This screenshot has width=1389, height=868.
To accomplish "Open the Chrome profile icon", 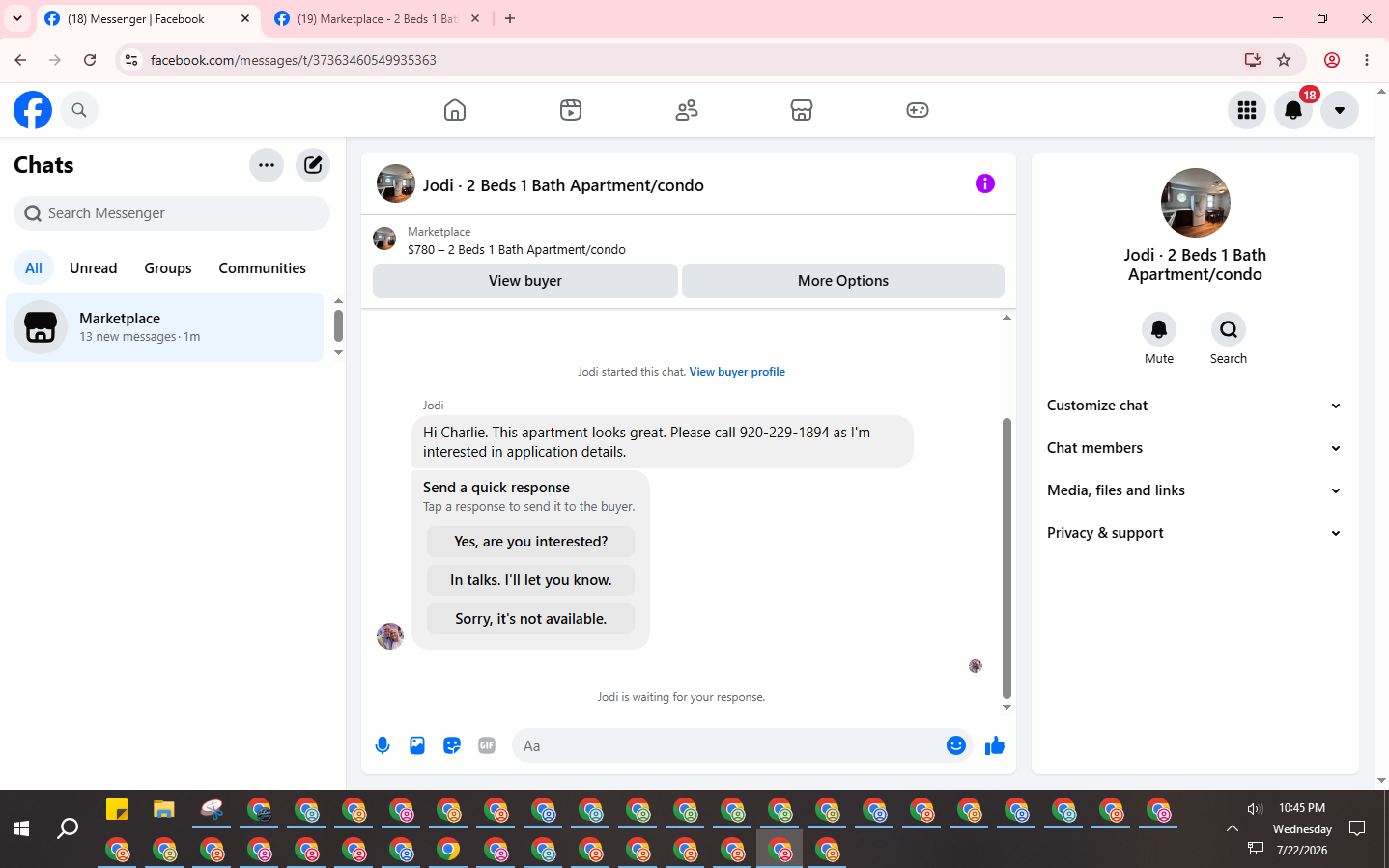I will 1332,60.
